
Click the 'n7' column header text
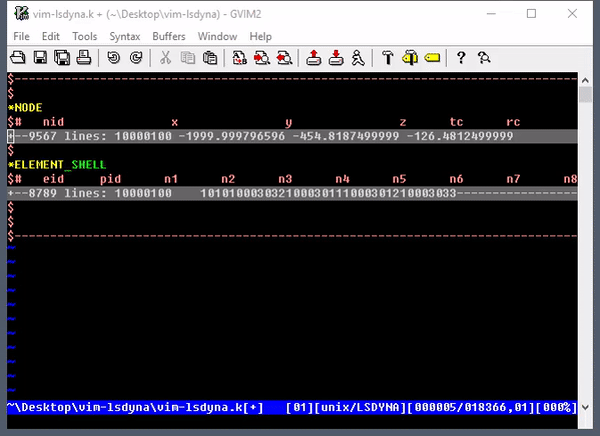pos(513,179)
